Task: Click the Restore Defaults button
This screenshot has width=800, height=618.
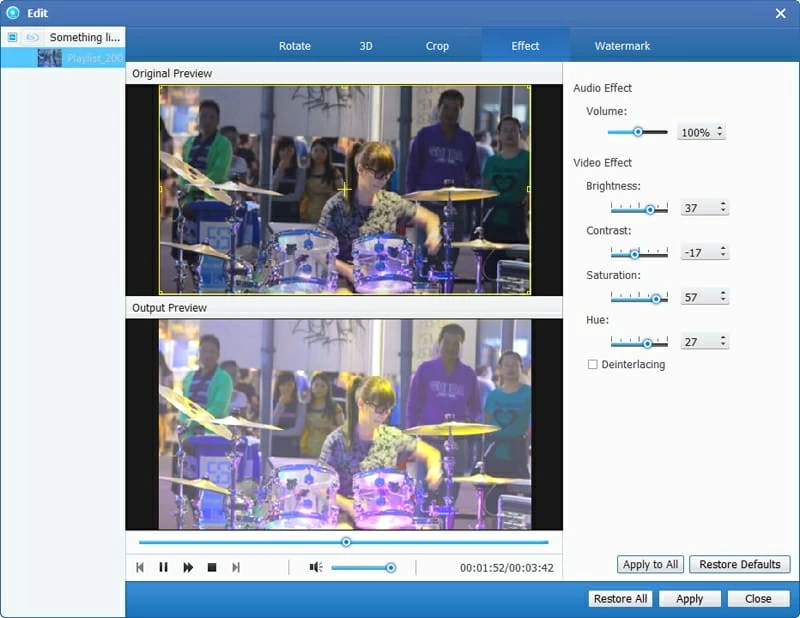Action: coord(739,564)
